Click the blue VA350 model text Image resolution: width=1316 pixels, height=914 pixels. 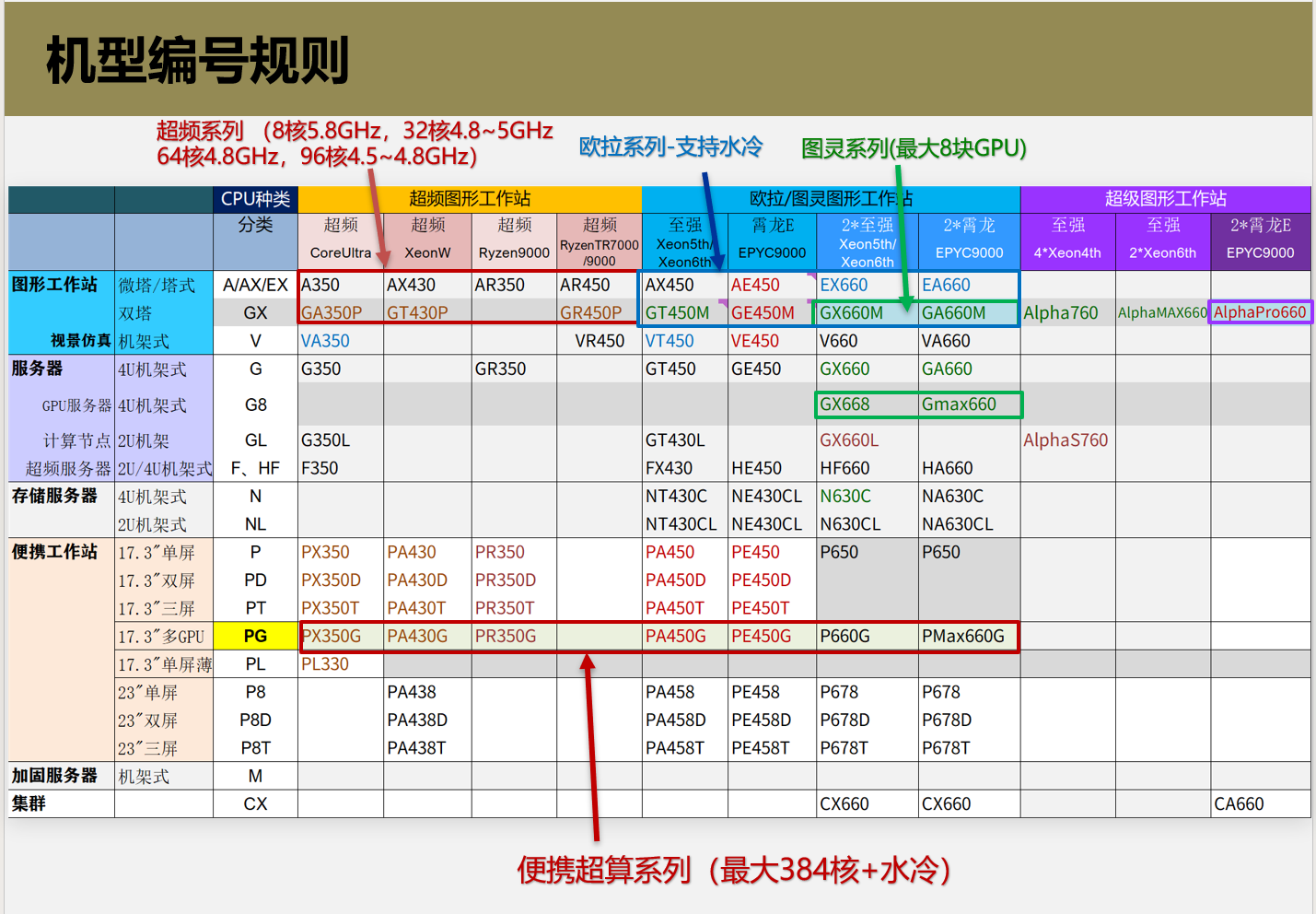(x=325, y=341)
